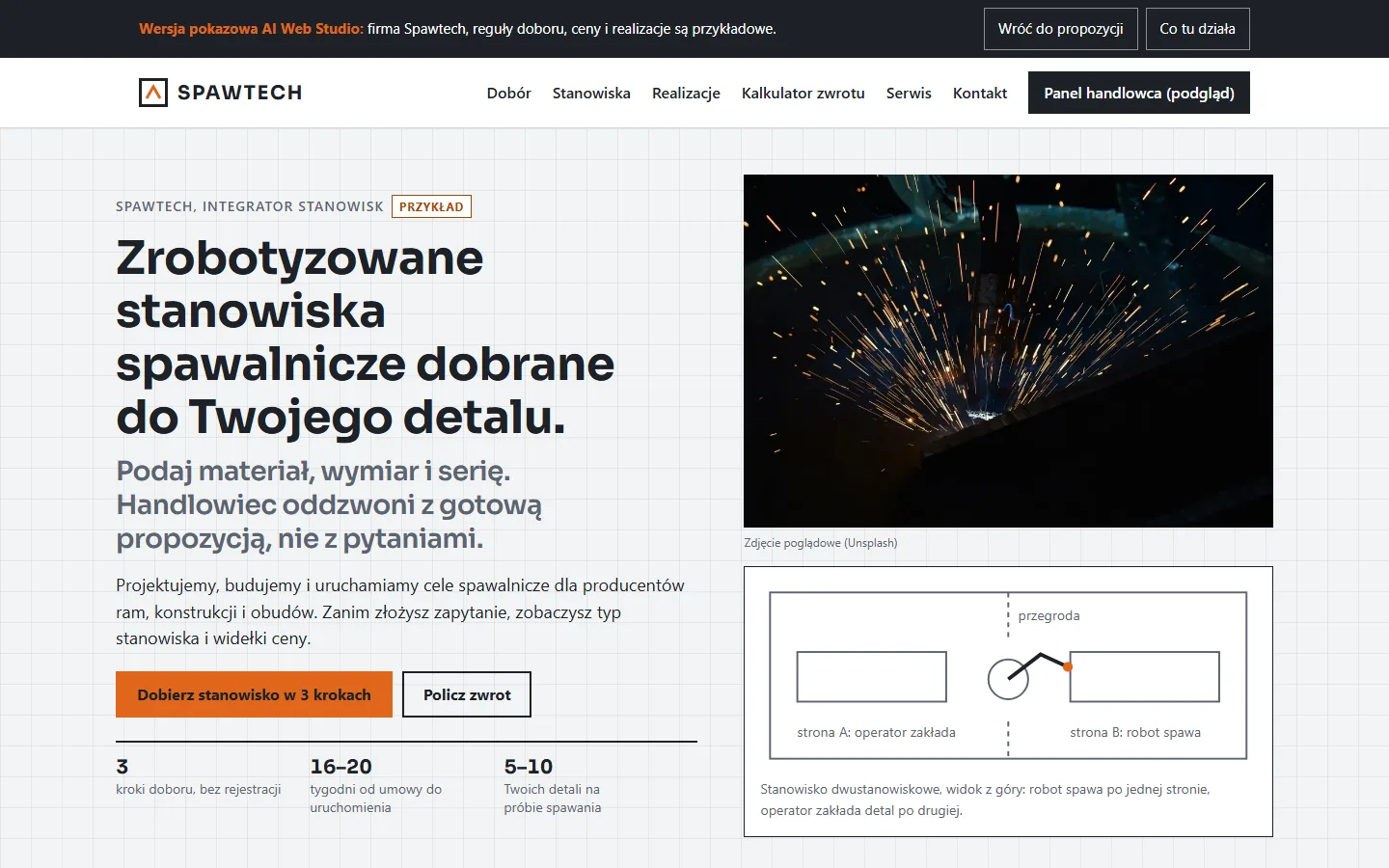This screenshot has height=868, width=1389.
Task: Click the robot arm symbol in diagram
Action: click(x=1028, y=674)
